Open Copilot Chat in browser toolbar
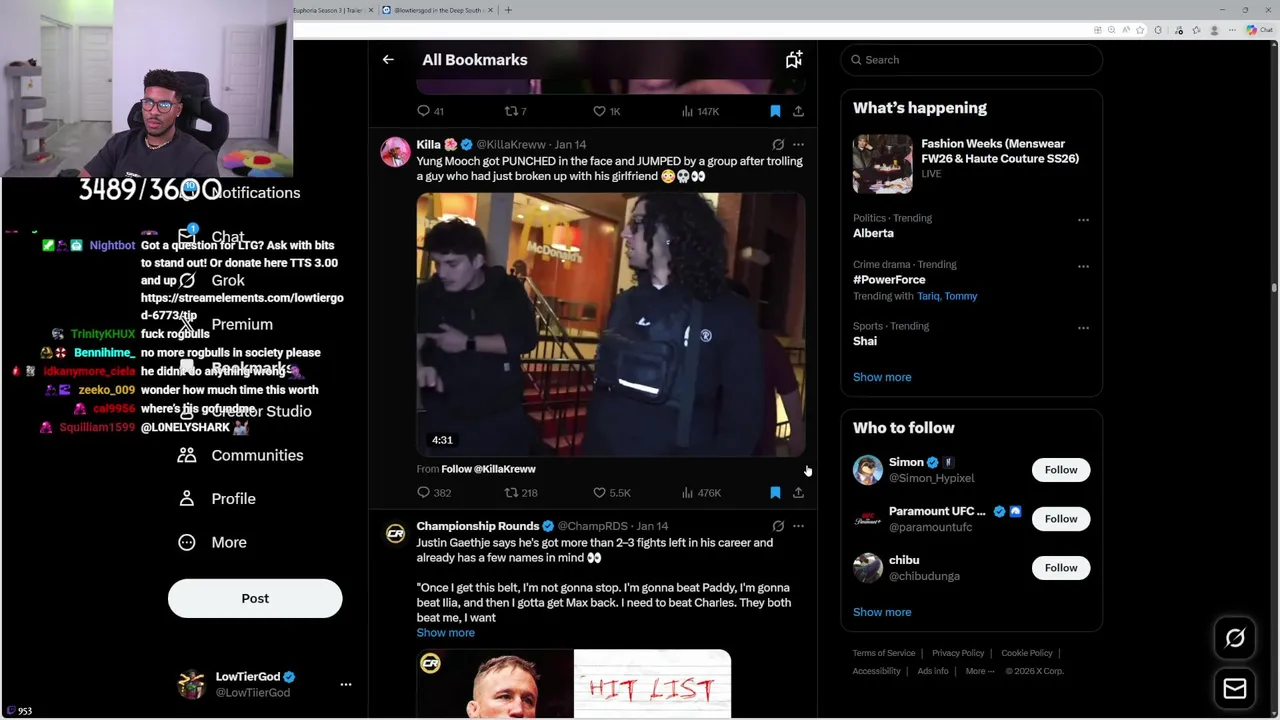Image resolution: width=1280 pixels, height=720 pixels. click(1258, 30)
